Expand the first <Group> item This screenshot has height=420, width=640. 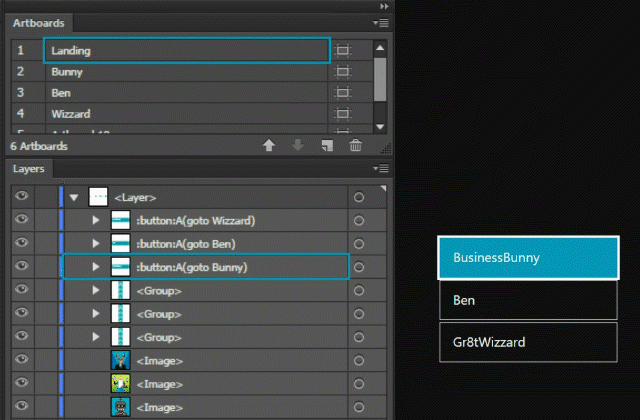tap(96, 290)
